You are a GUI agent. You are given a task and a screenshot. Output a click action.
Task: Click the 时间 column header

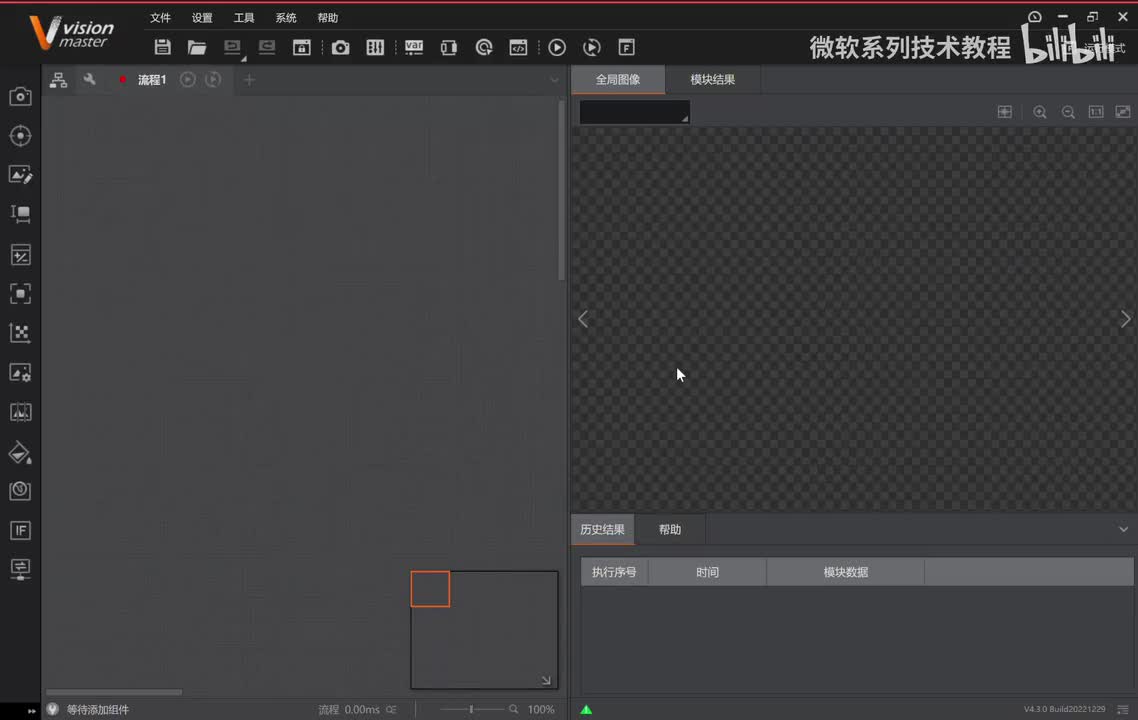(708, 572)
